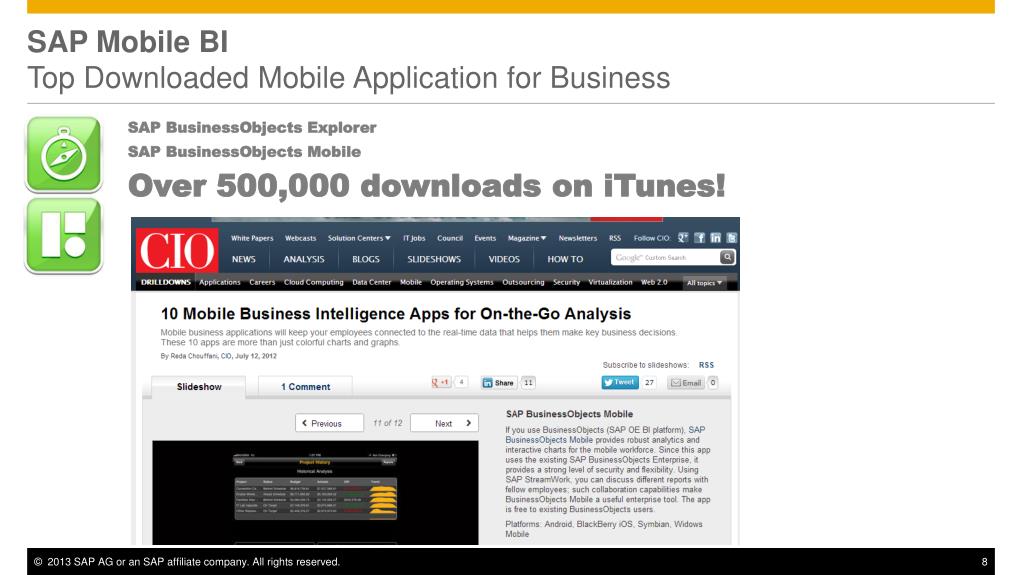Click the LinkedIn Share button
This screenshot has height=575, width=1023.
[498, 383]
